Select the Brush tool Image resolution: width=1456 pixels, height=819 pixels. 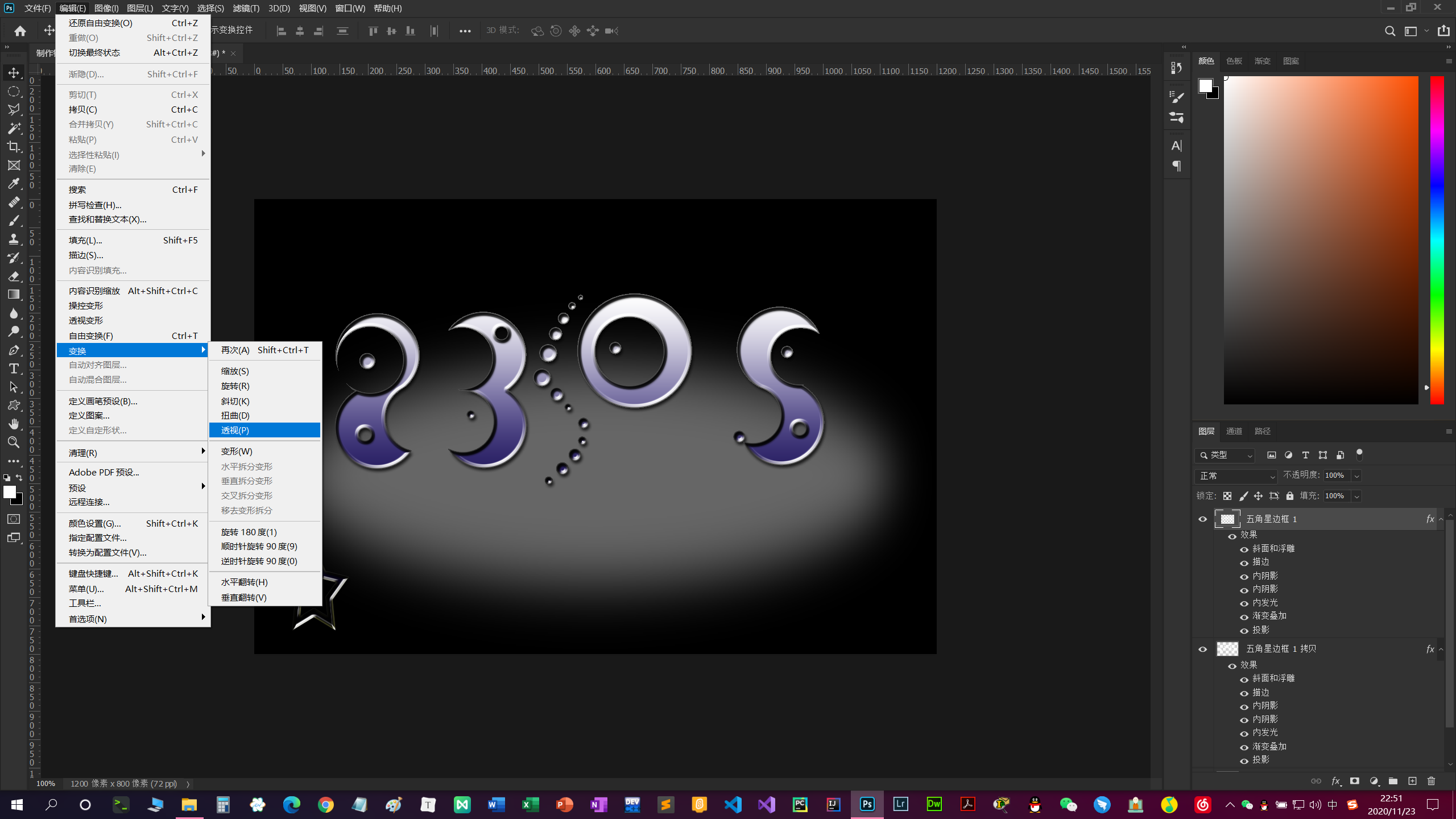14,221
